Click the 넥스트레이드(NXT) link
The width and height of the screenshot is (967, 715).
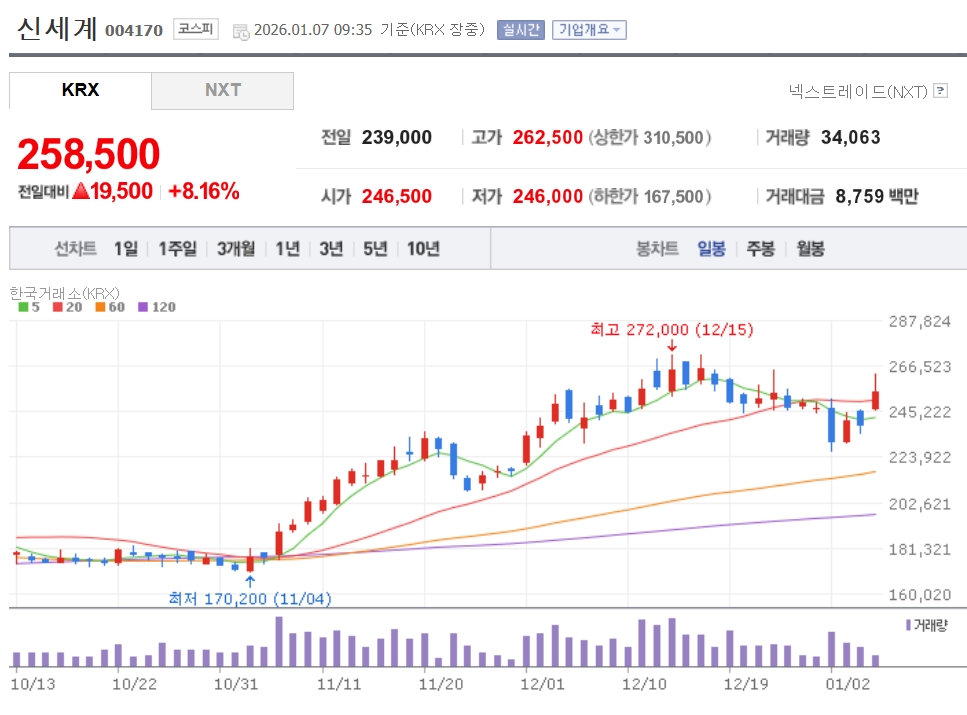point(858,91)
